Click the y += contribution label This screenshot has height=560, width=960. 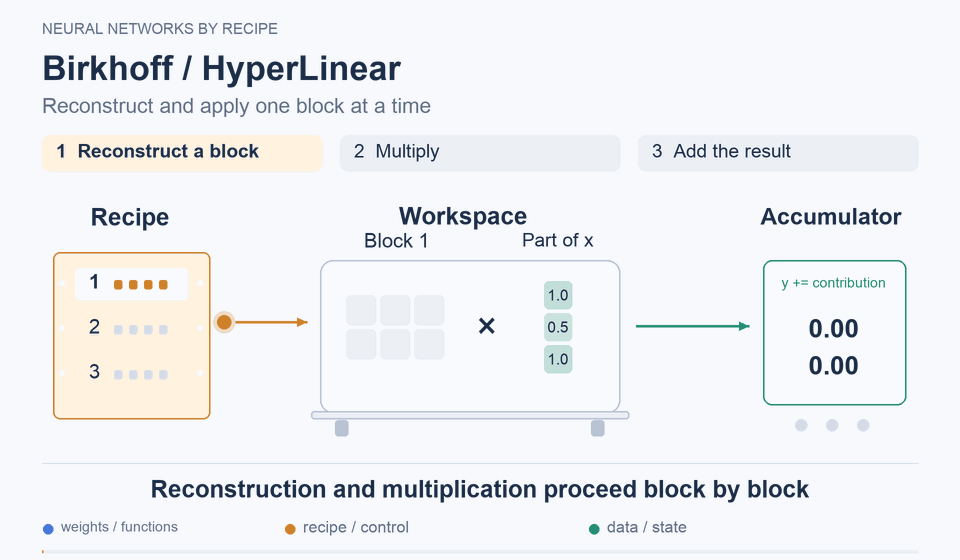pos(833,283)
